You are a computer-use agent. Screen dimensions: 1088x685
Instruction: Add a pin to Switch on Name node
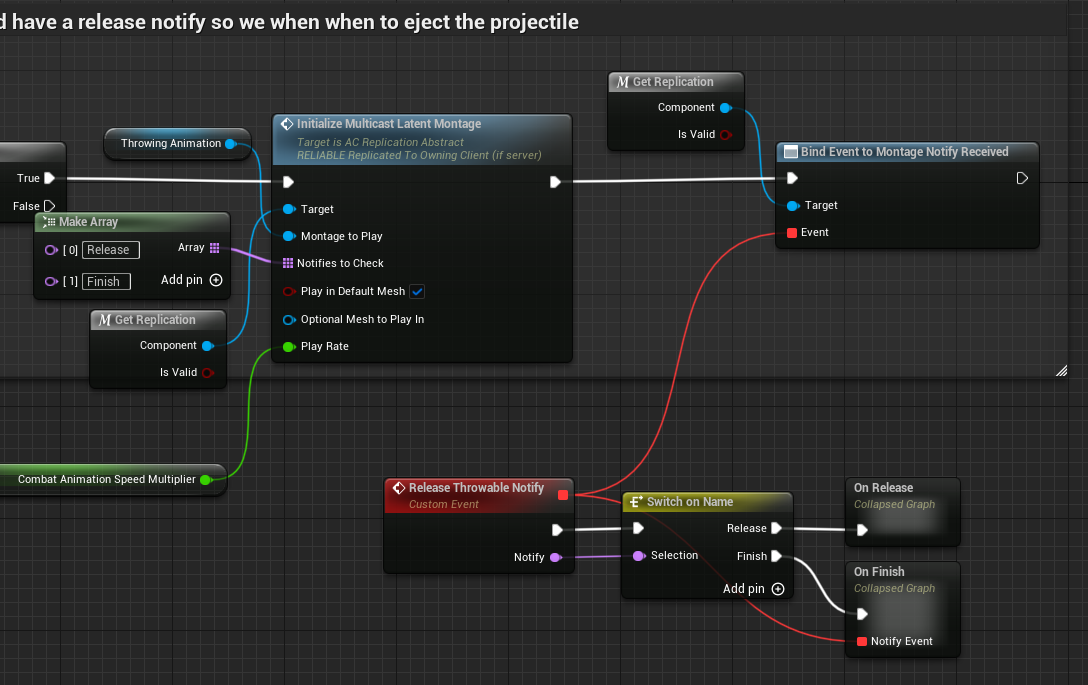point(777,589)
